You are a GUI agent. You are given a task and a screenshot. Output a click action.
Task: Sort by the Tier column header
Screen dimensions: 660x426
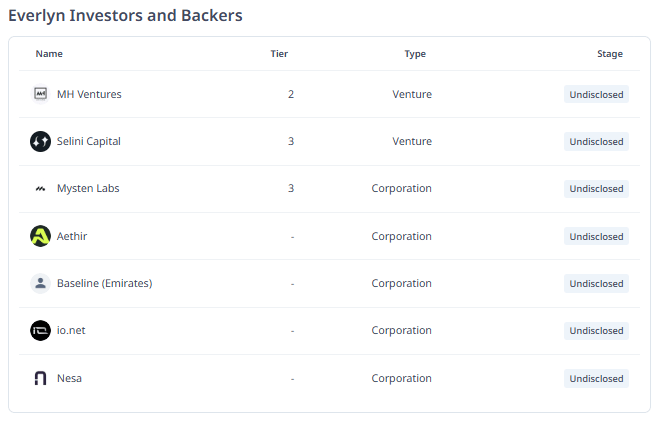click(279, 54)
